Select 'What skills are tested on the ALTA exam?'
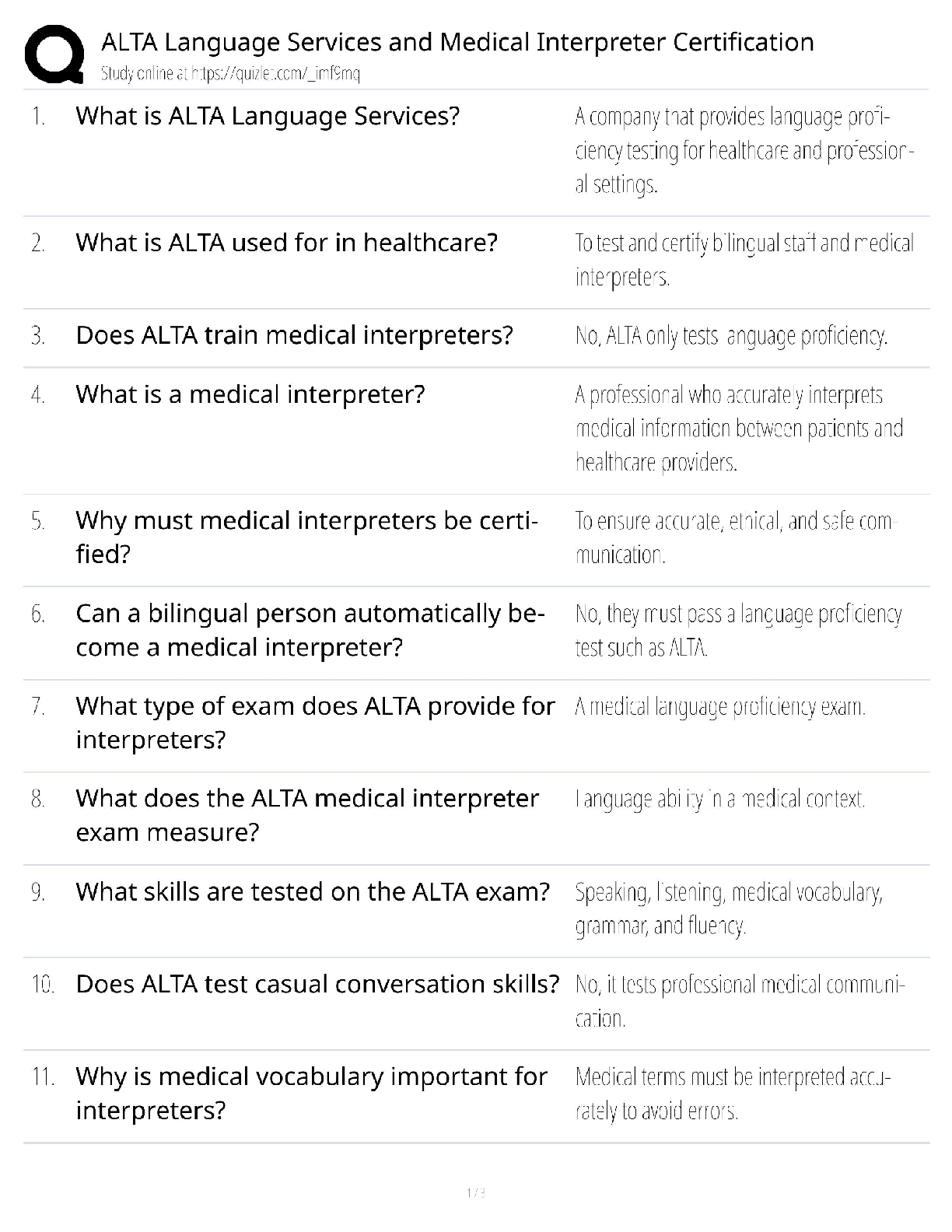952x1232 pixels. pyautogui.click(x=313, y=891)
